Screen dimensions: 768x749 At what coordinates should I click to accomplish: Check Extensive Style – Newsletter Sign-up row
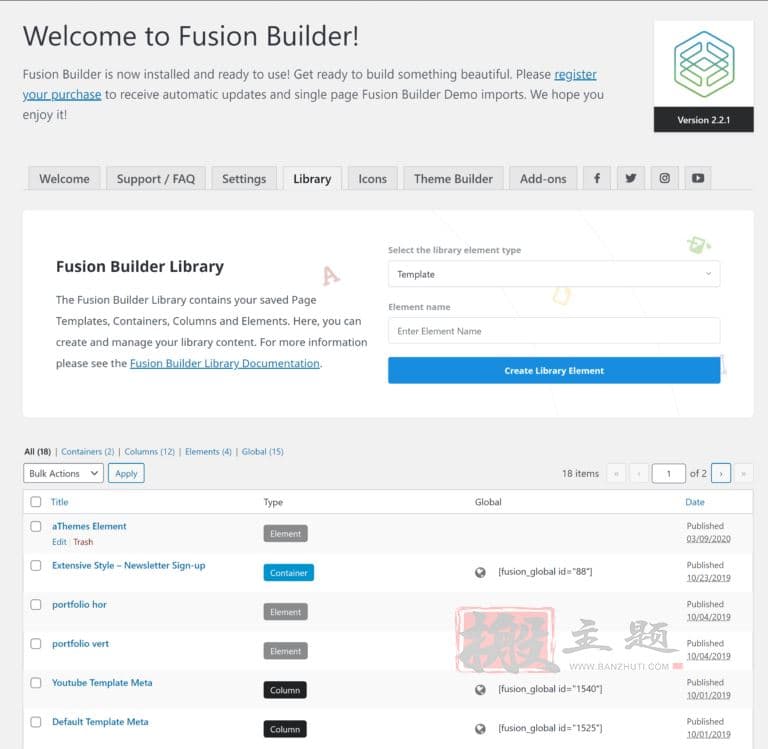(36, 566)
